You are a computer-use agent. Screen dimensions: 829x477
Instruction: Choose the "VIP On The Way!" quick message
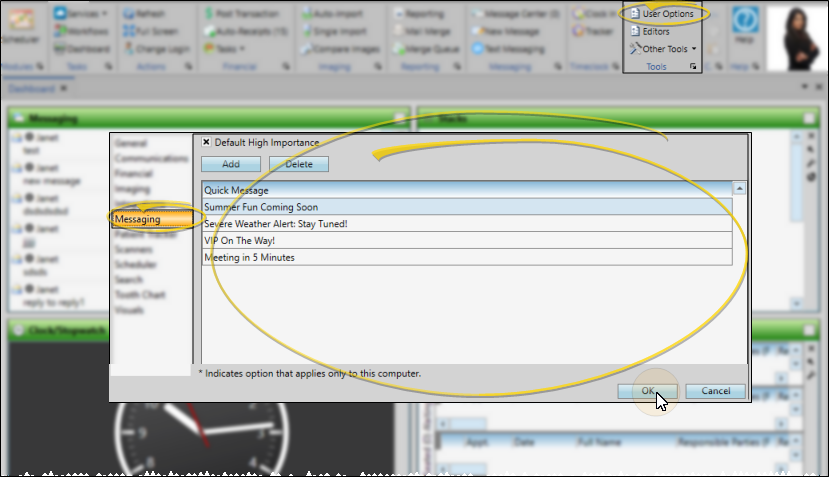coord(467,241)
